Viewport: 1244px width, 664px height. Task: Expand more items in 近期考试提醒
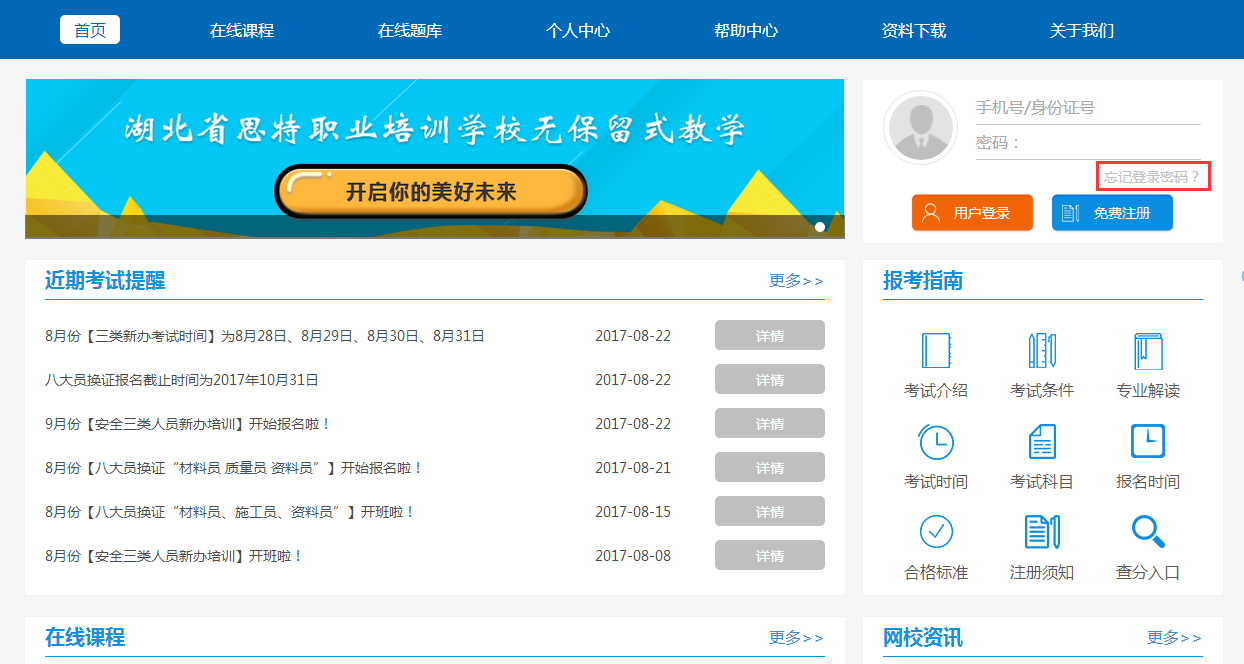[796, 281]
